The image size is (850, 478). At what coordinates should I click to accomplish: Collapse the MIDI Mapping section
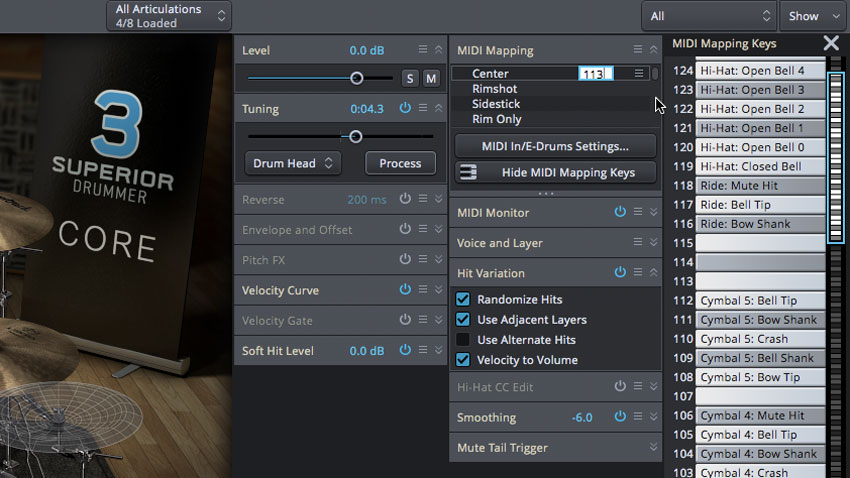pos(654,50)
